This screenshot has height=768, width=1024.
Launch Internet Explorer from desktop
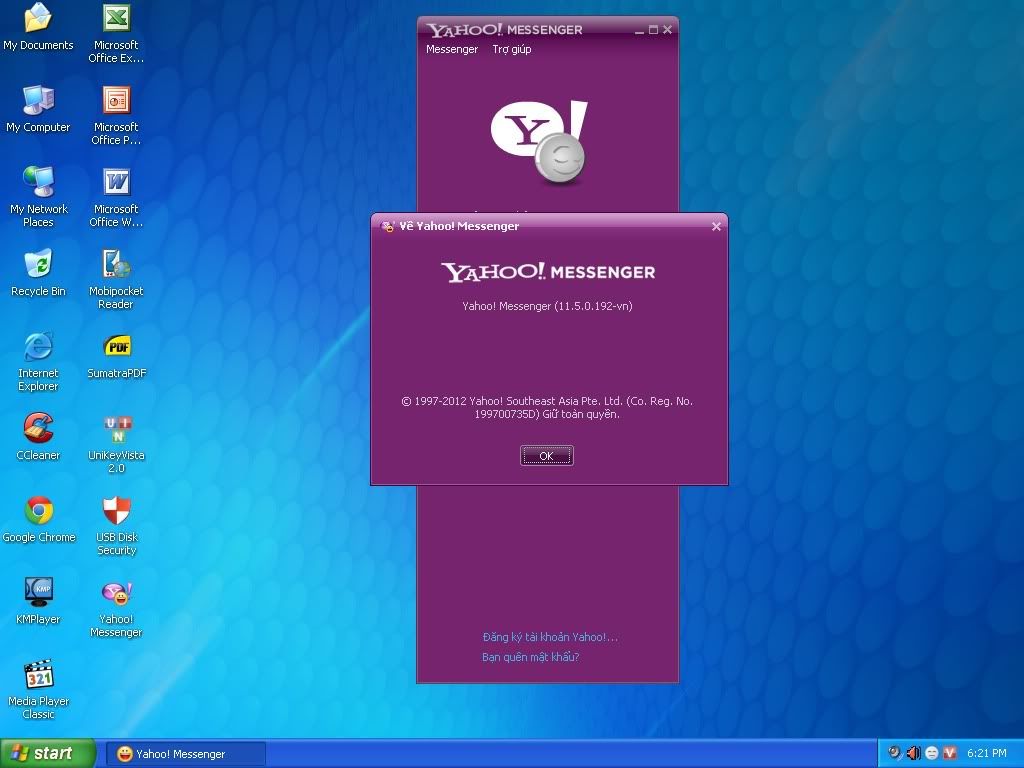38,362
